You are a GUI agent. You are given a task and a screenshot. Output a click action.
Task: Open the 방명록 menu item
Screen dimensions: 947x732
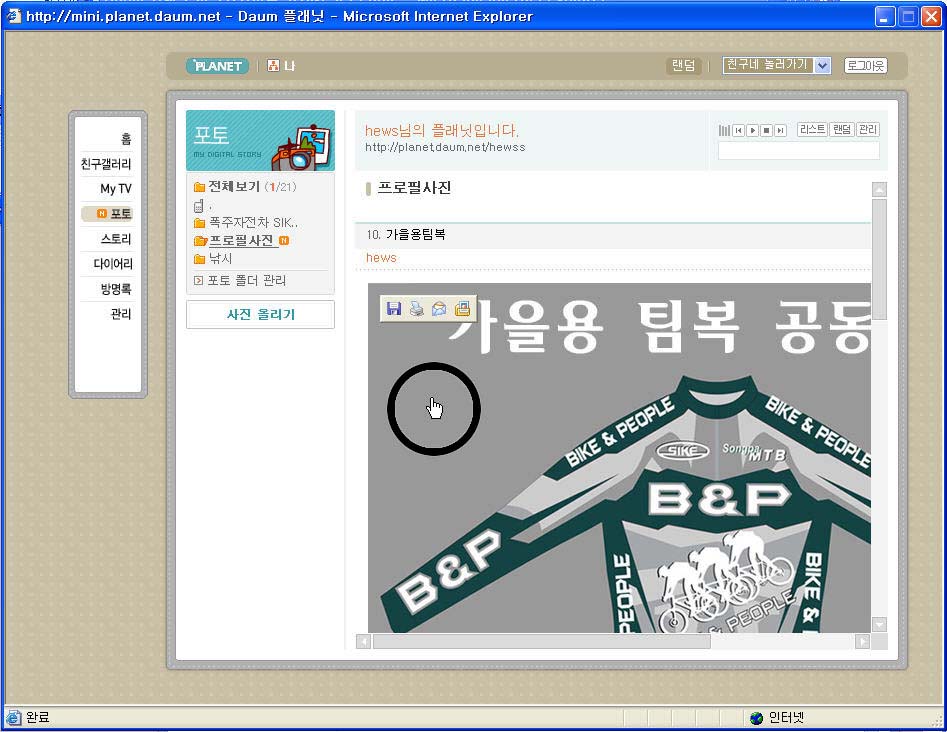click(116, 289)
